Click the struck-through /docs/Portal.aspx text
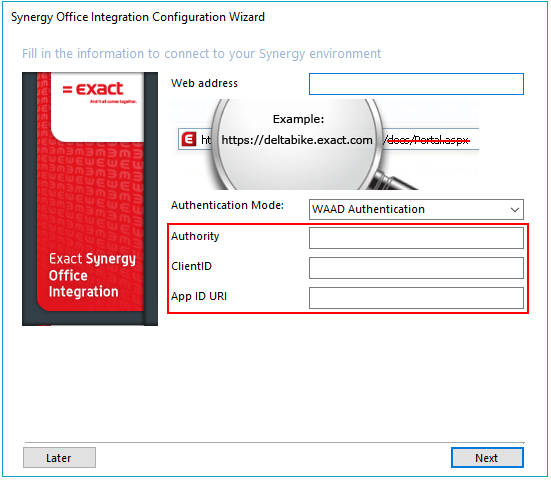551x481 pixels. point(427,141)
